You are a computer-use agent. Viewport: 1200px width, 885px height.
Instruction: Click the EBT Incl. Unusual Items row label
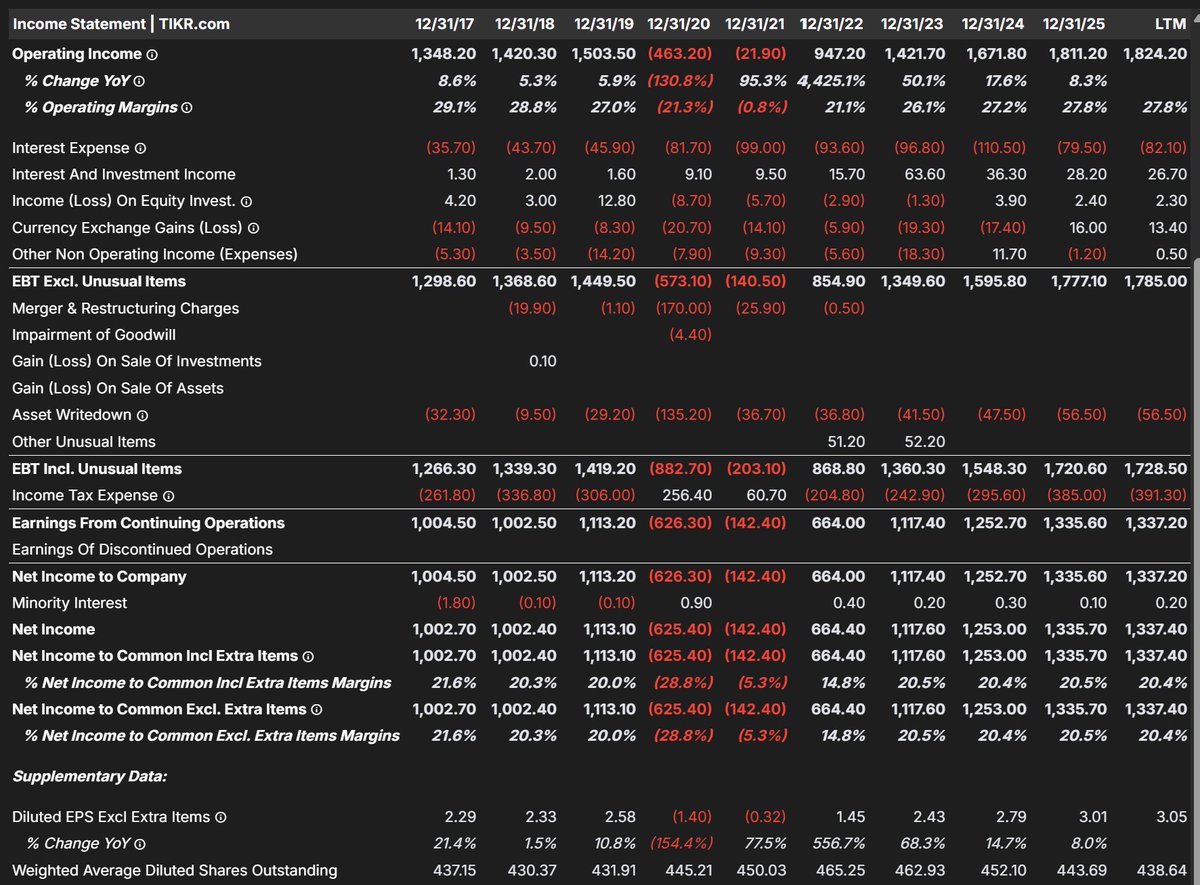pyautogui.click(x=98, y=468)
